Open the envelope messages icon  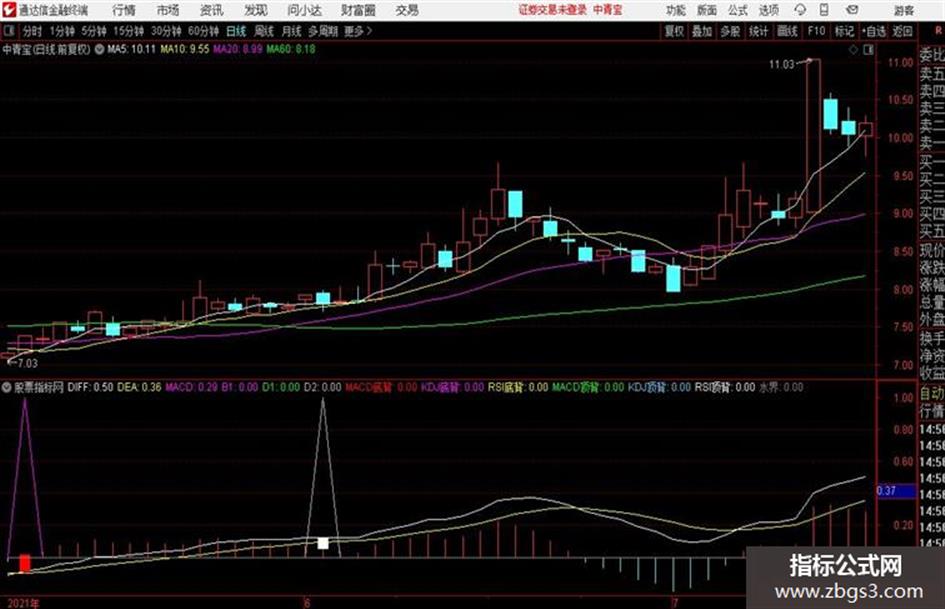(x=852, y=10)
